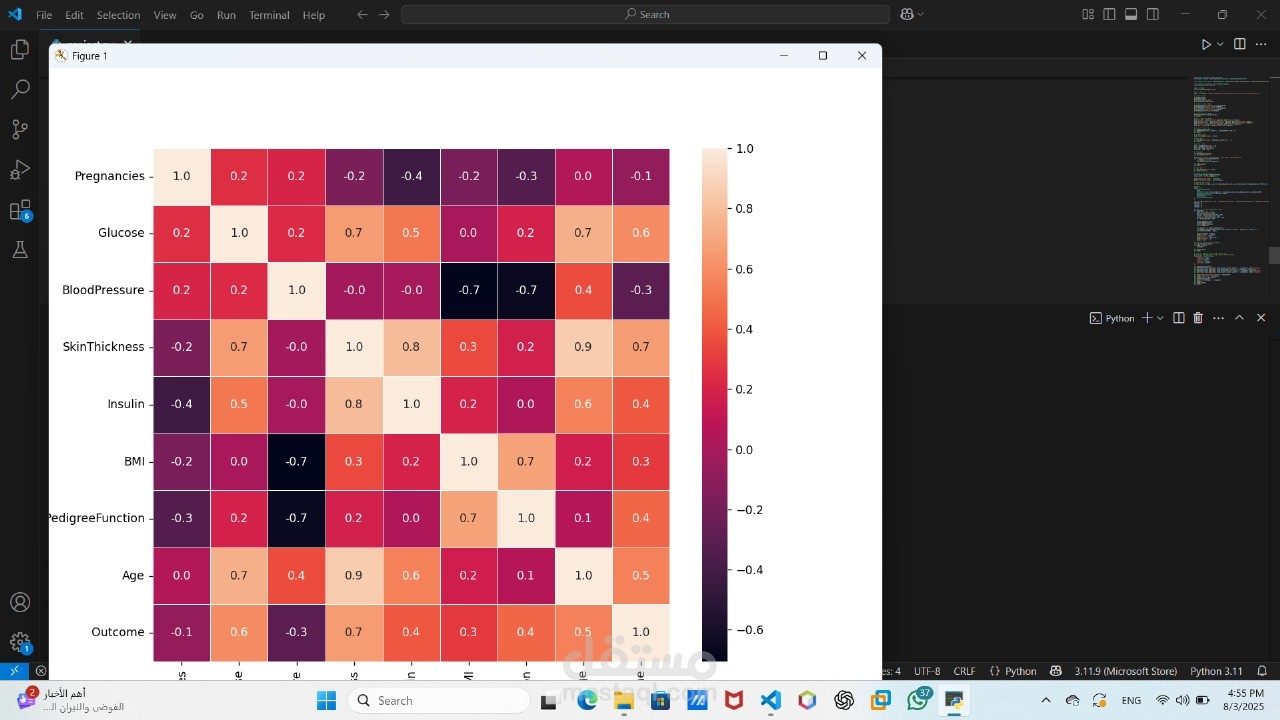
Task: Open the Help menu
Action: [x=314, y=15]
